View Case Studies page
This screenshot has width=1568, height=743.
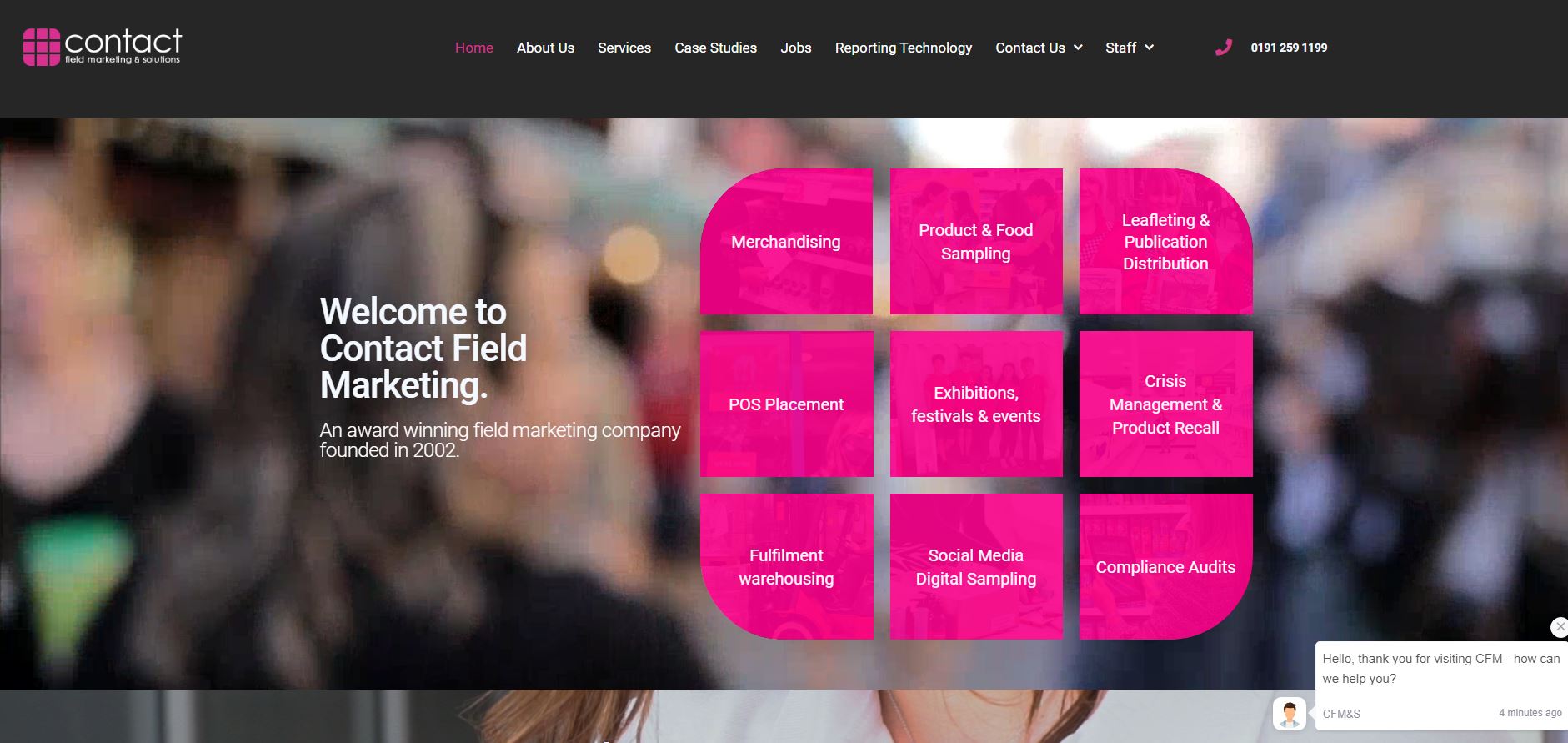(x=716, y=48)
